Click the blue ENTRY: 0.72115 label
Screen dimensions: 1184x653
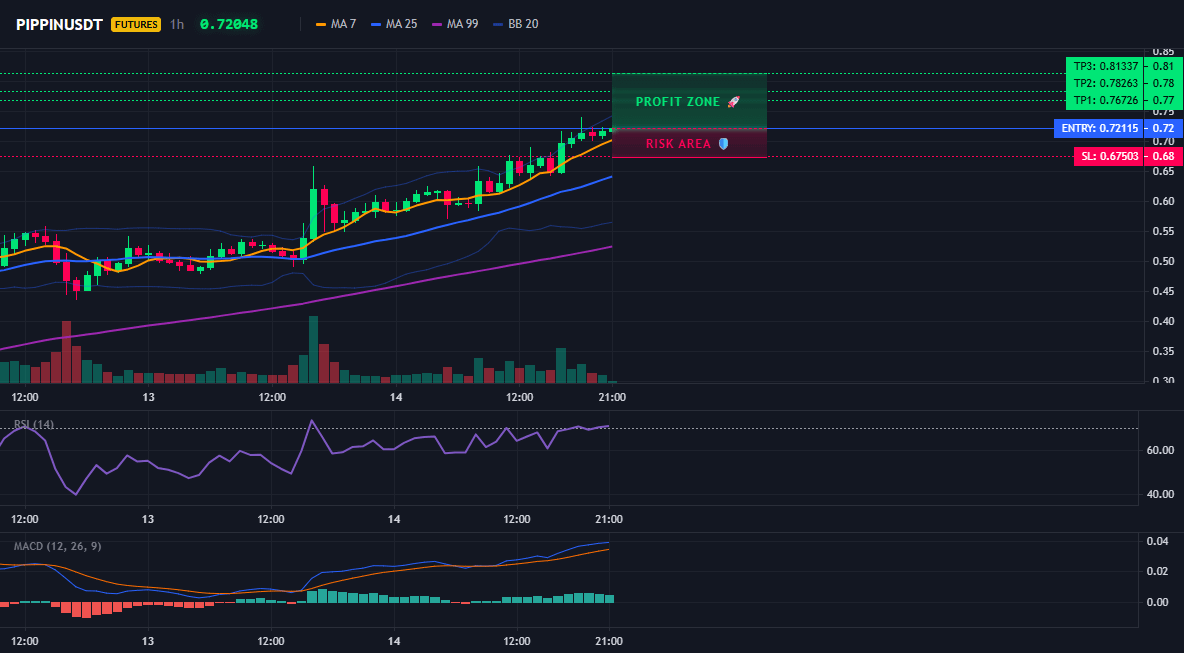pyautogui.click(x=1099, y=128)
